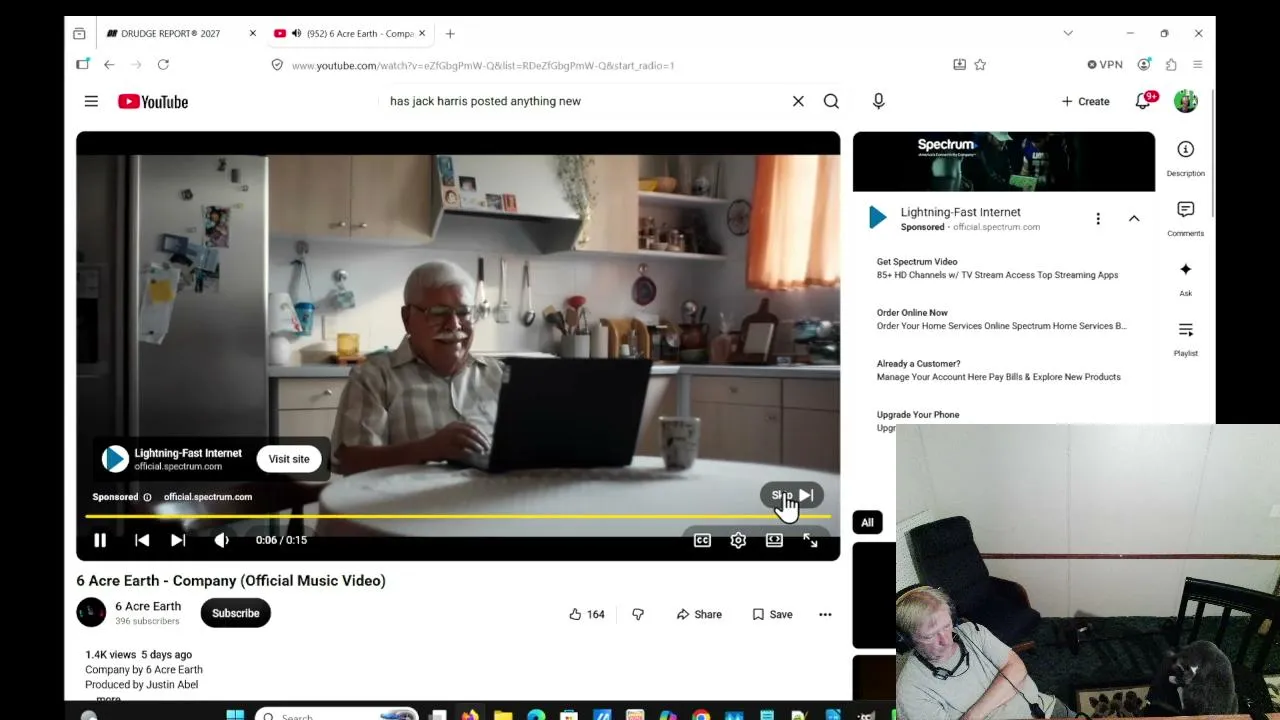This screenshot has height=720, width=1280.
Task: Open the 6 Acre Earth channel avatar
Action: (x=91, y=612)
